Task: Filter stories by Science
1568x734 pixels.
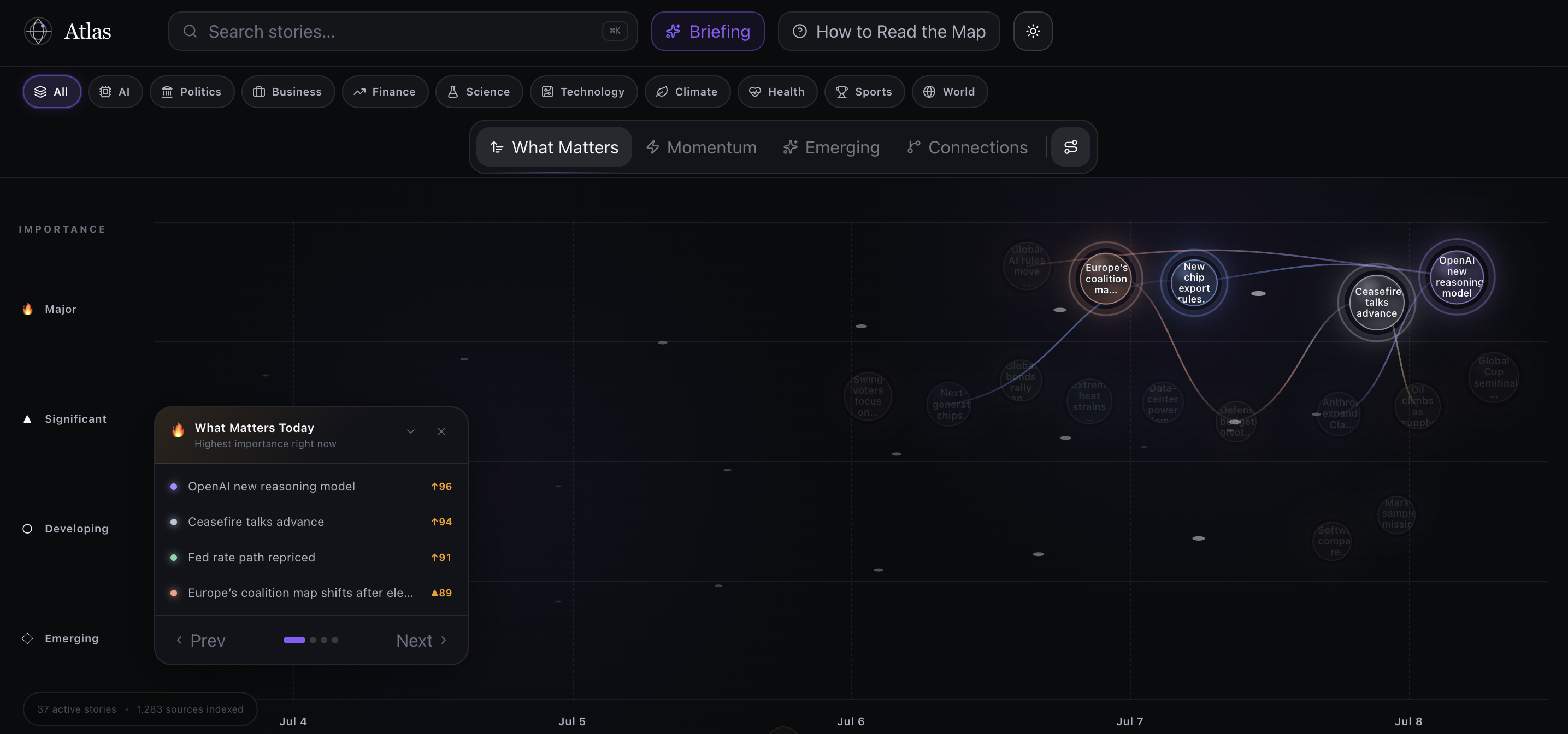Action: 479,92
